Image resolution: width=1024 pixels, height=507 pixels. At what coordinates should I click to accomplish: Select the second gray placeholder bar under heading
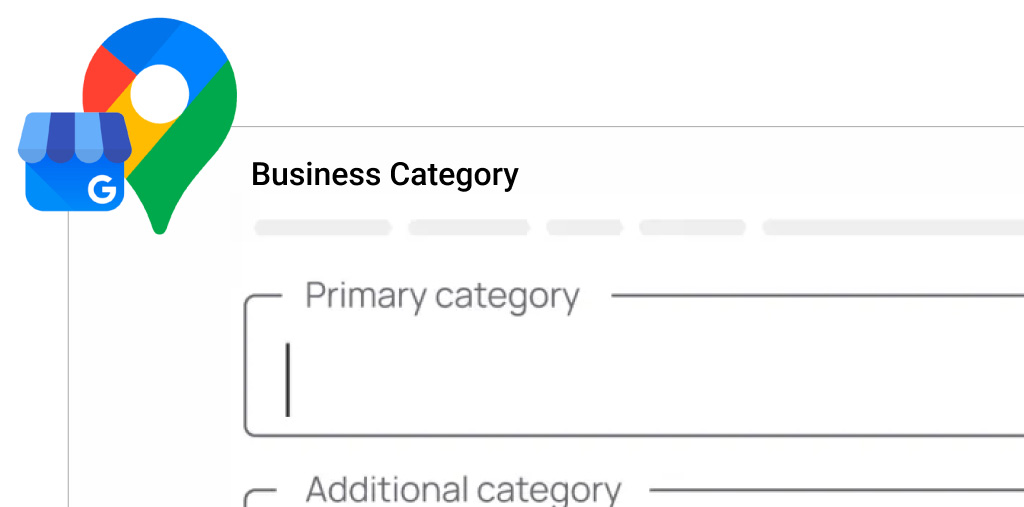click(468, 228)
